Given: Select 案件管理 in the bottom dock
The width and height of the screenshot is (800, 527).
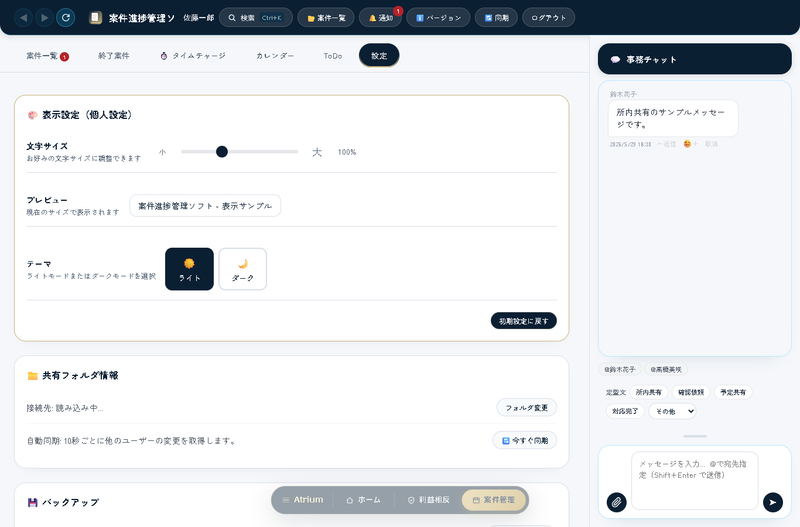Looking at the screenshot, I should pos(494,500).
